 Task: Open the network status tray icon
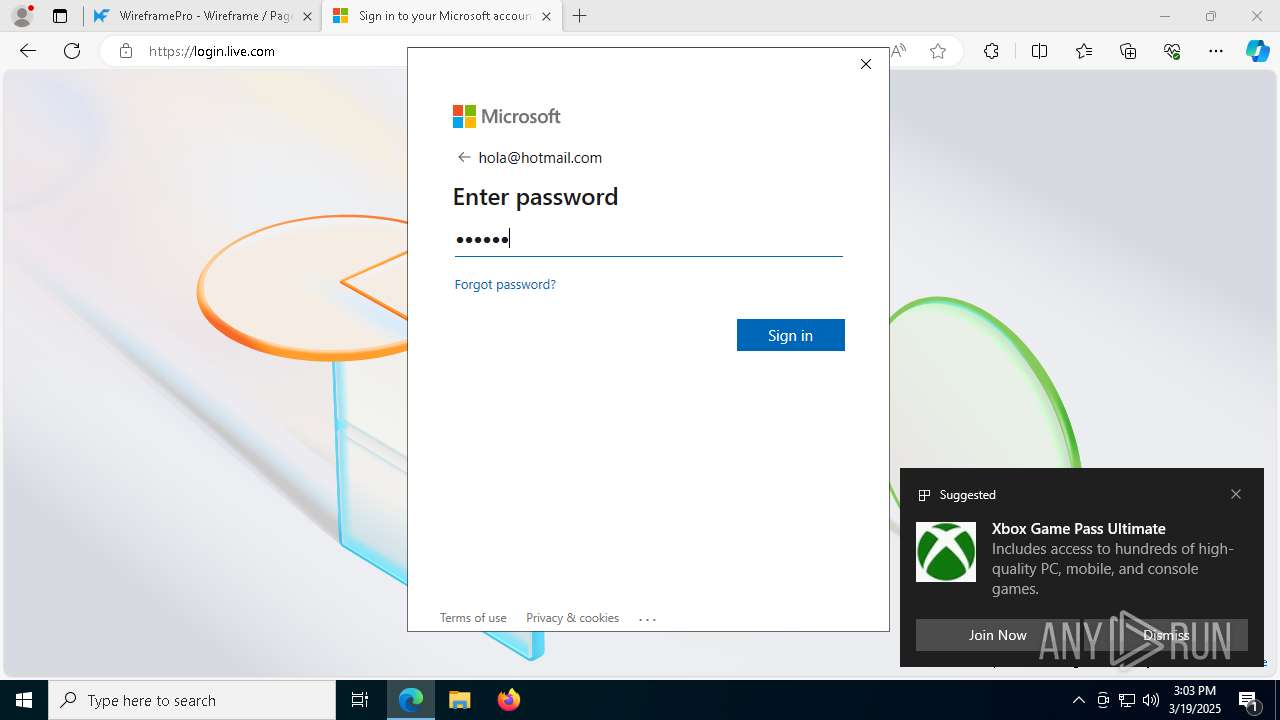[1127, 700]
